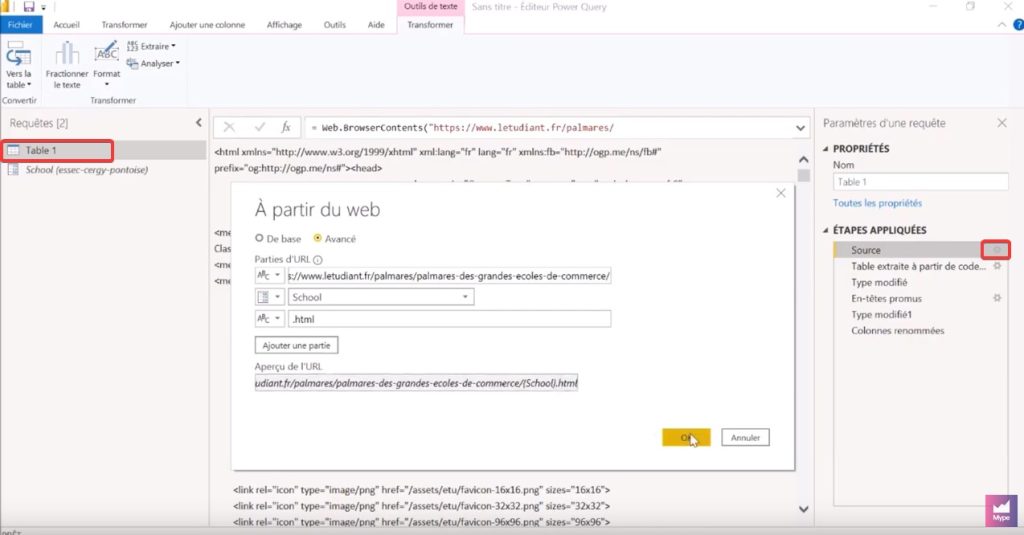Open the Fichier tab
Viewport: 1024px width, 535px height.
click(x=21, y=25)
